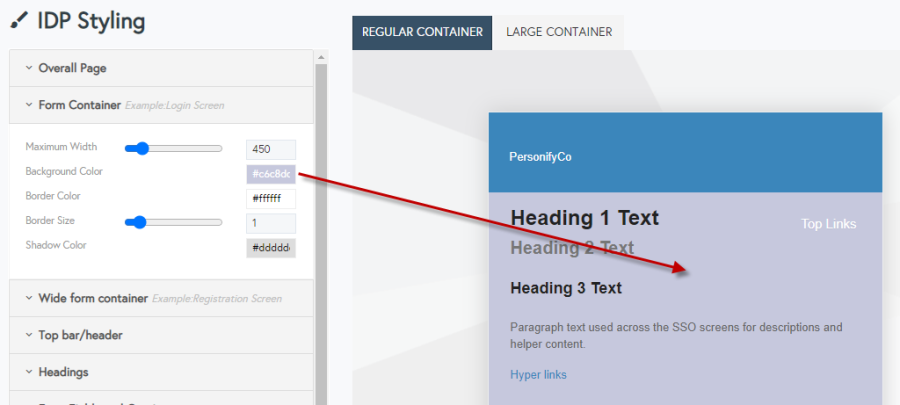Click the Shadow Color label
The image size is (900, 405).
point(56,245)
